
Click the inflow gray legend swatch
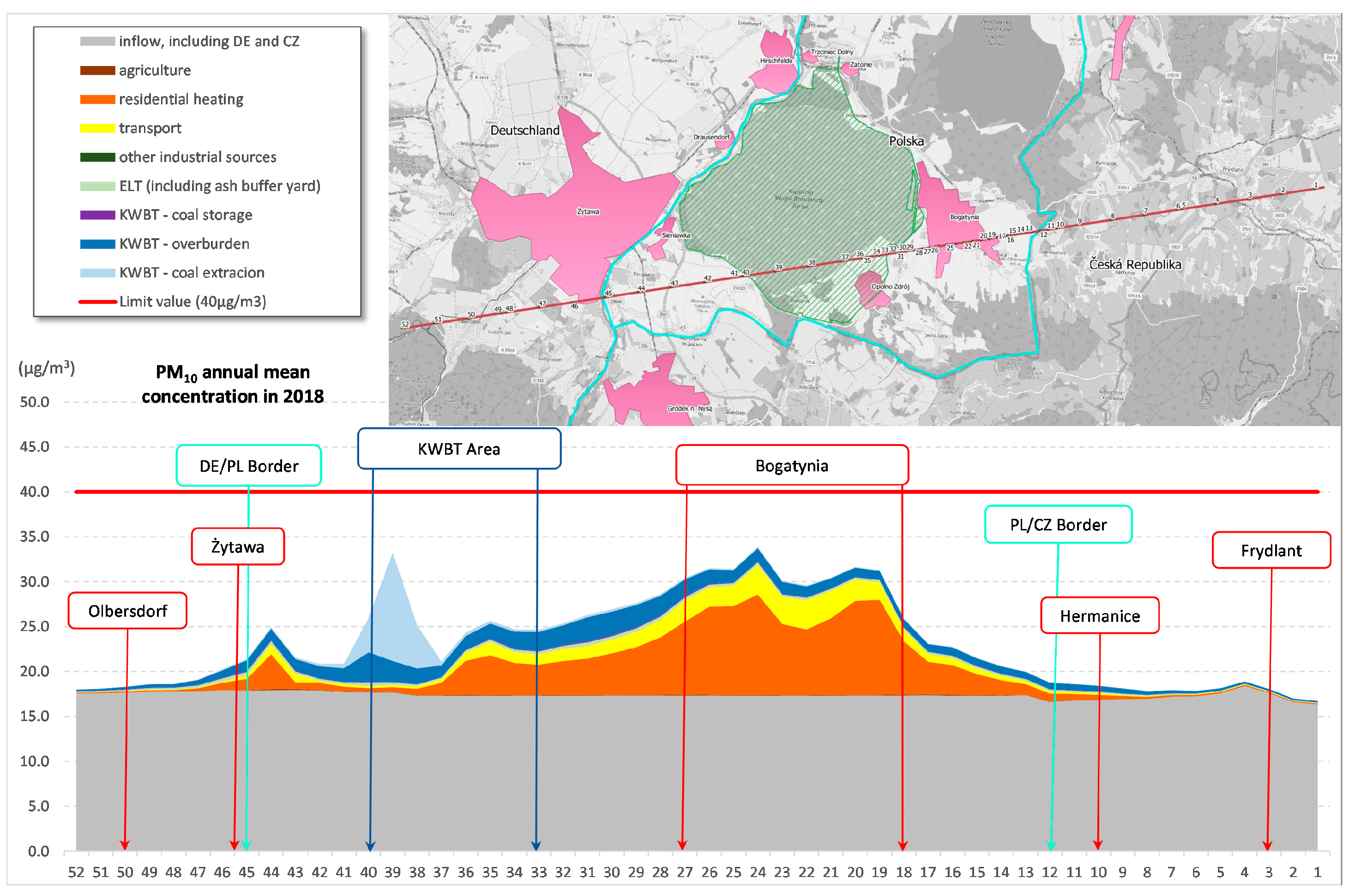pos(97,41)
